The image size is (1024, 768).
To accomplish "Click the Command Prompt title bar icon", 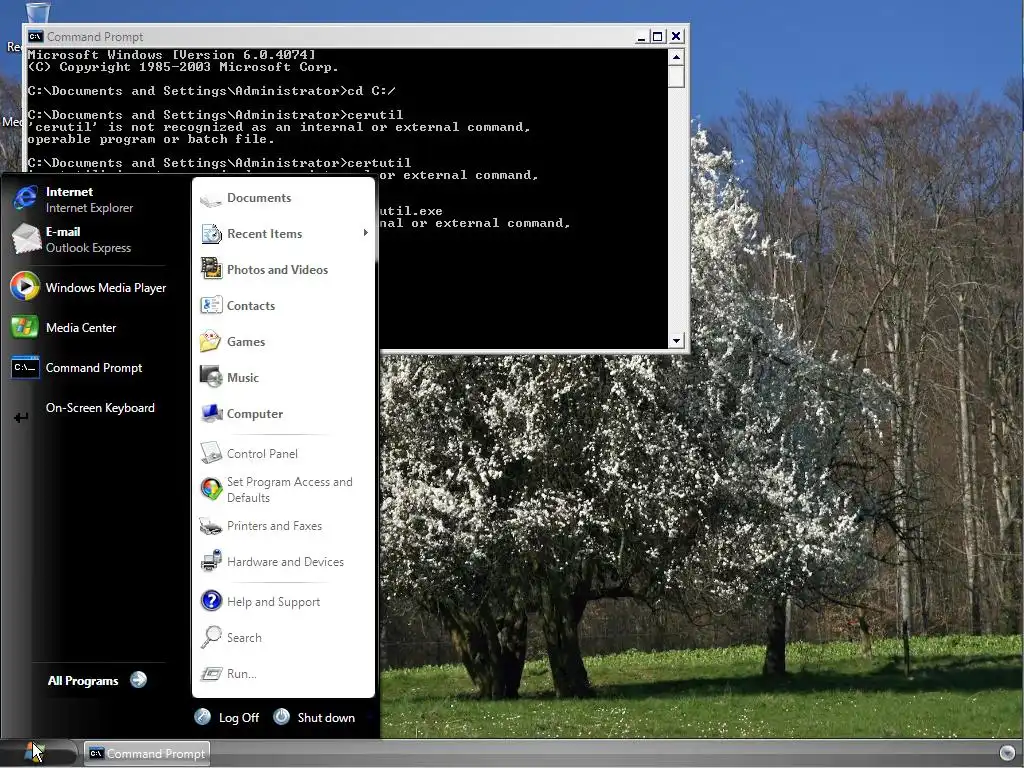I will 35,37.
